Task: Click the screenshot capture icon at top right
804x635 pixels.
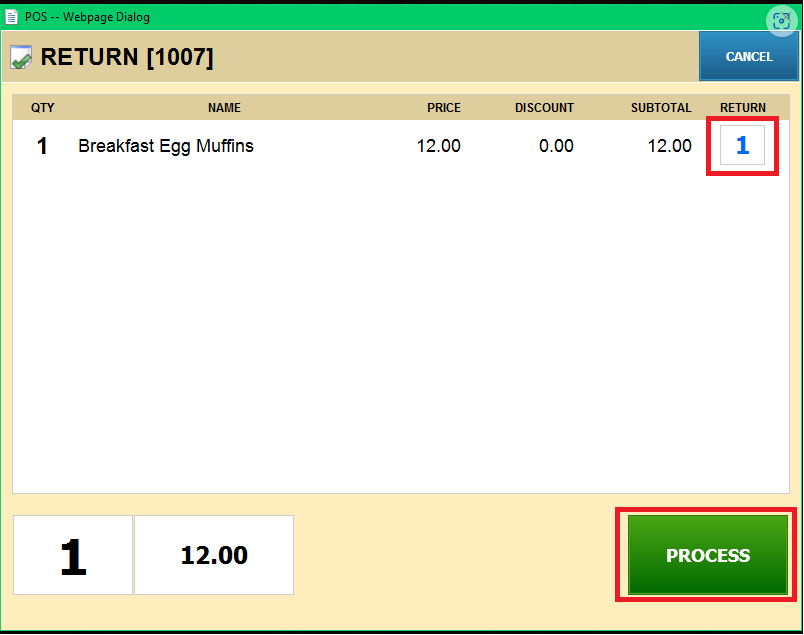Action: click(780, 20)
